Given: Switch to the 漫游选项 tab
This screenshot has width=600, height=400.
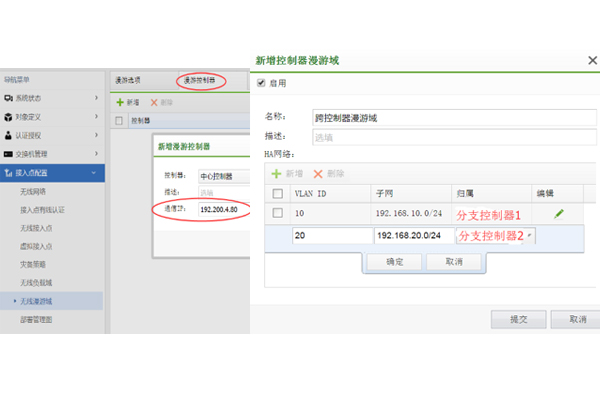Looking at the screenshot, I should point(127,79).
